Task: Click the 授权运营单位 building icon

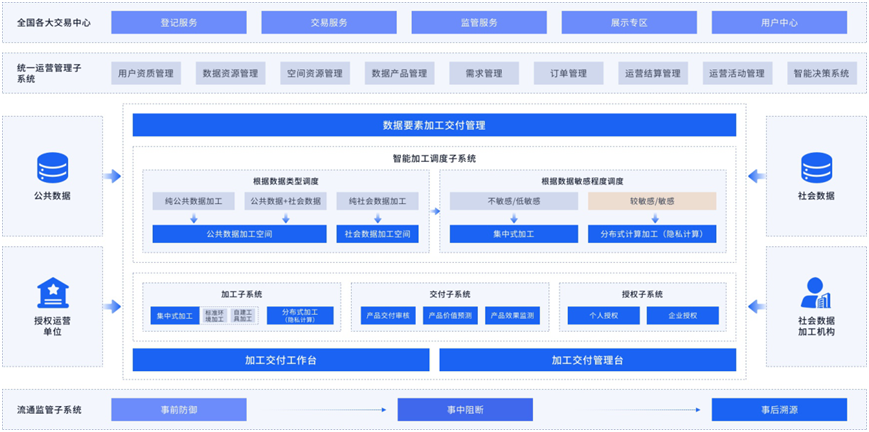Action: coord(53,292)
